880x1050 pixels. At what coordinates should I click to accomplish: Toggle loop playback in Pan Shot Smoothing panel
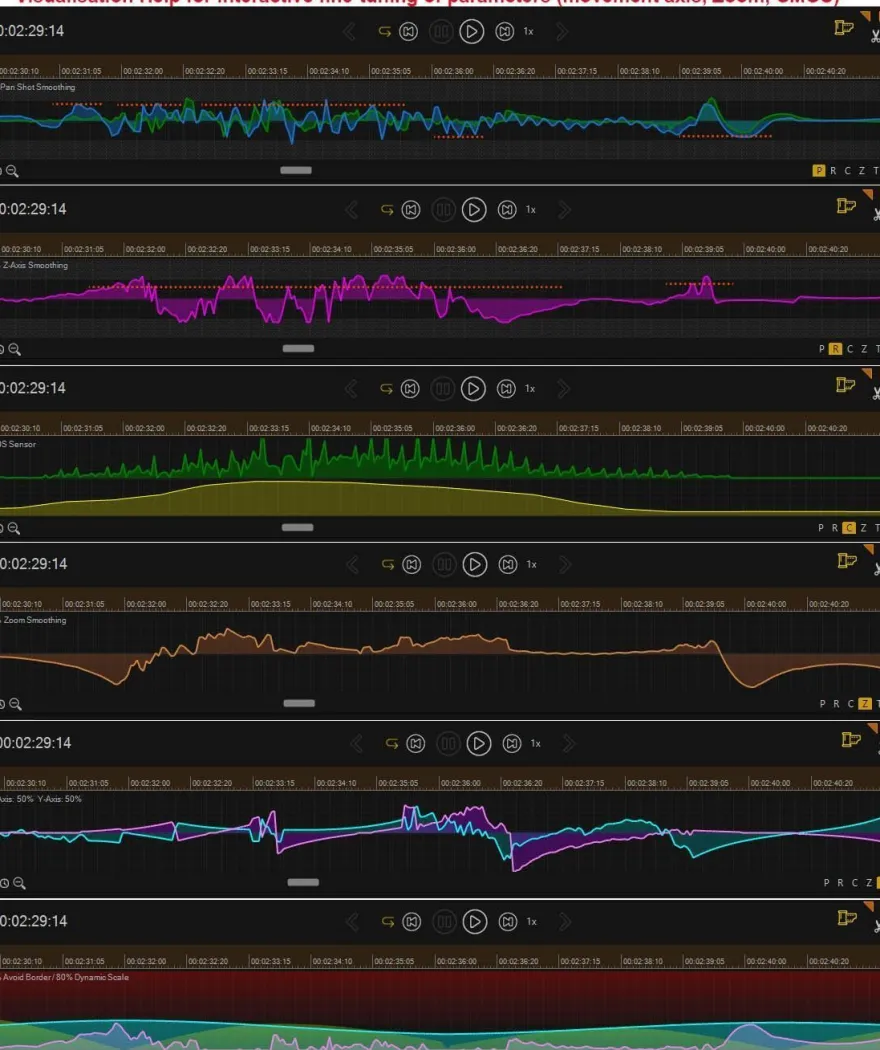[x=384, y=31]
